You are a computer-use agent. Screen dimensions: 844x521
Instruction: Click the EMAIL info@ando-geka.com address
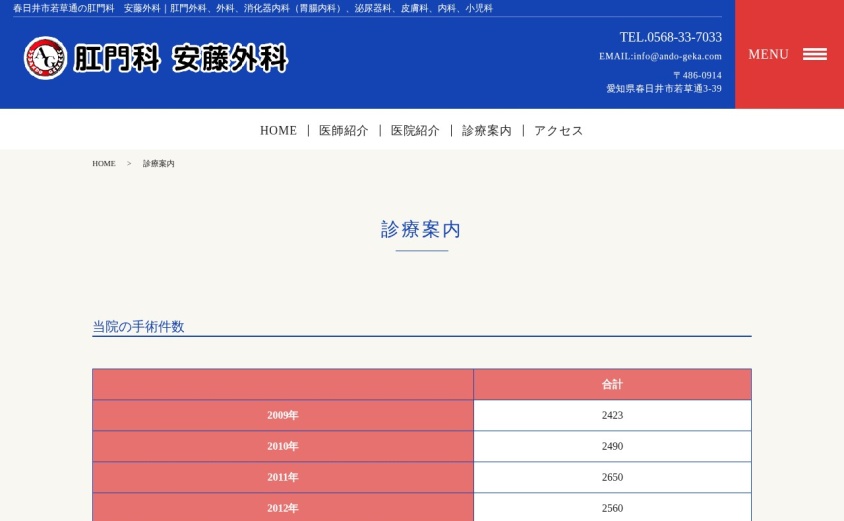[x=660, y=56]
